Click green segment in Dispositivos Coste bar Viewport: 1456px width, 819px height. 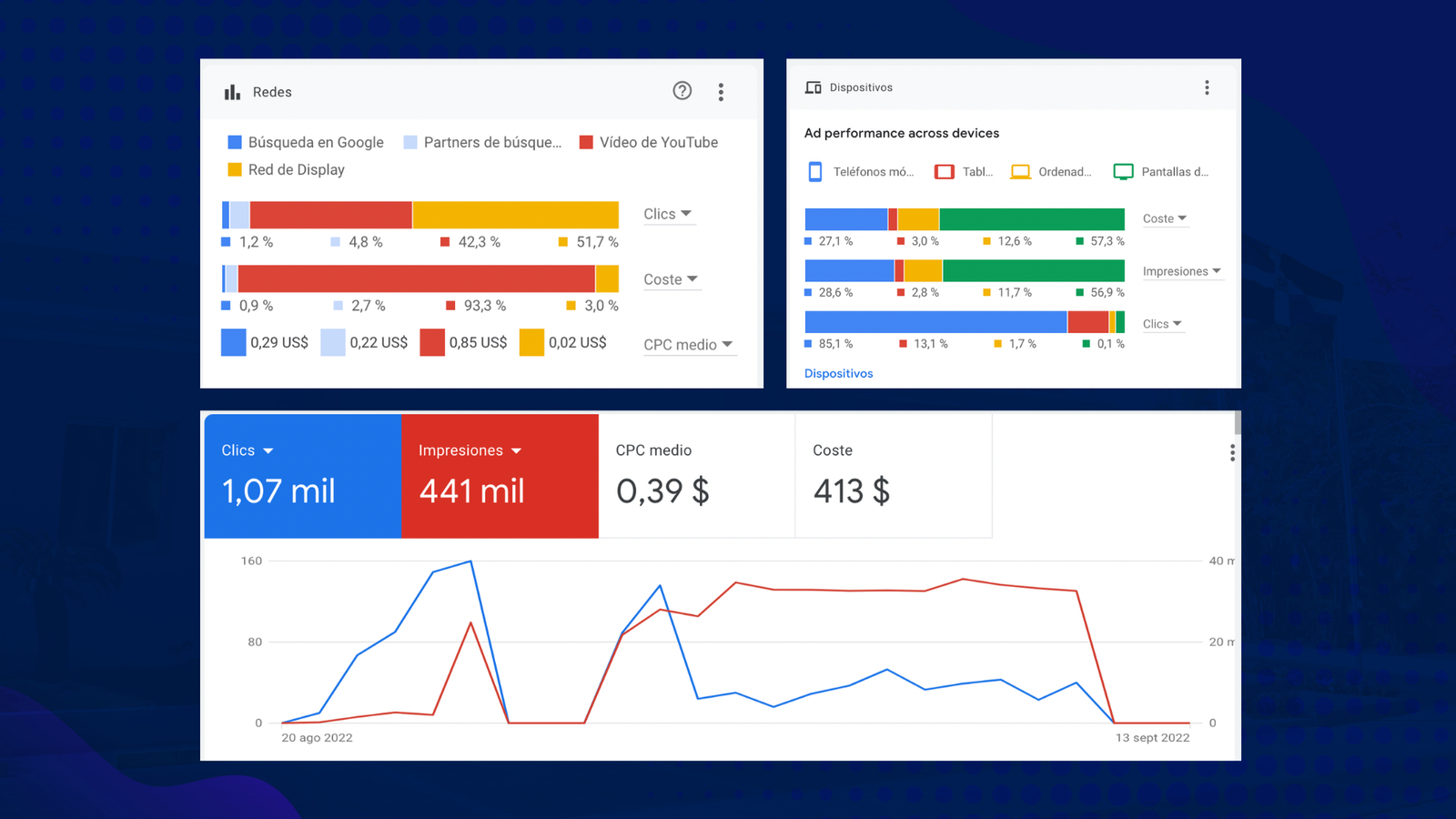pyautogui.click(x=1032, y=219)
